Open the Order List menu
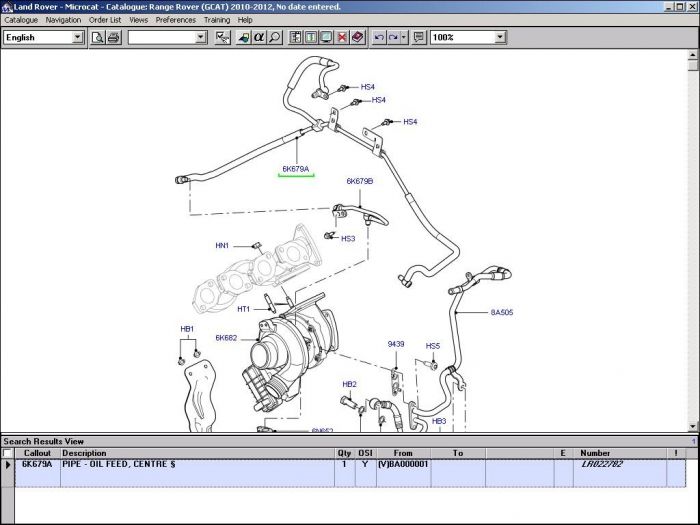Screen dimensions: 700x525 tap(105, 20)
